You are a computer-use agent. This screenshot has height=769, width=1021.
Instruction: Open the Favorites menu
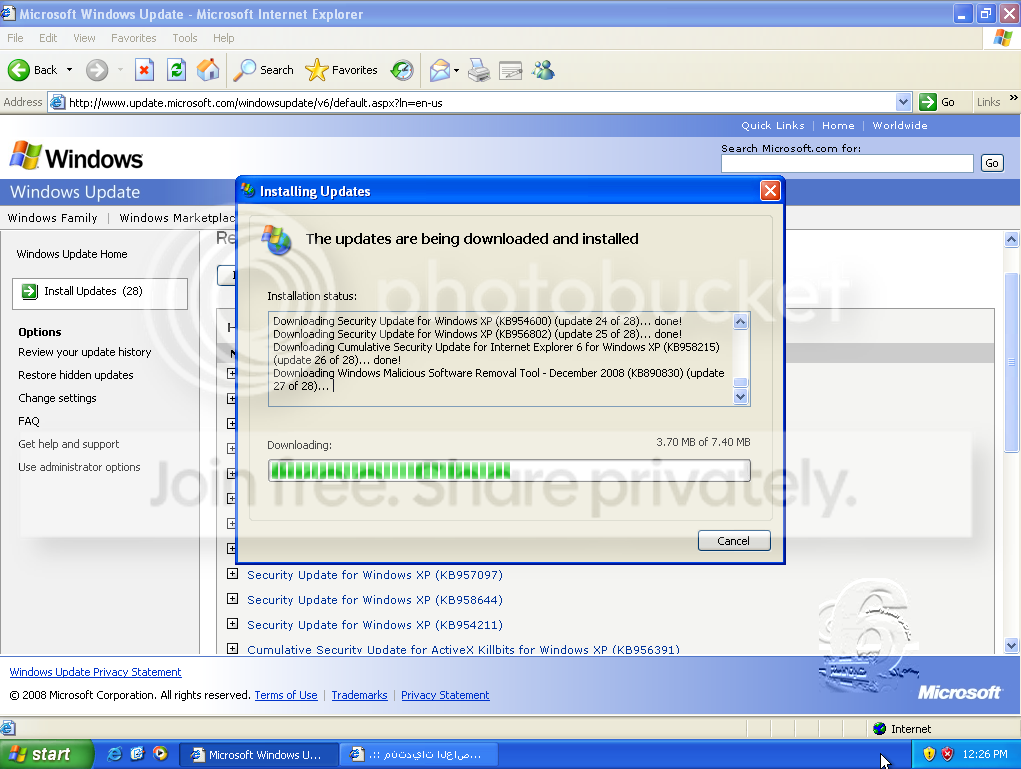[x=133, y=38]
